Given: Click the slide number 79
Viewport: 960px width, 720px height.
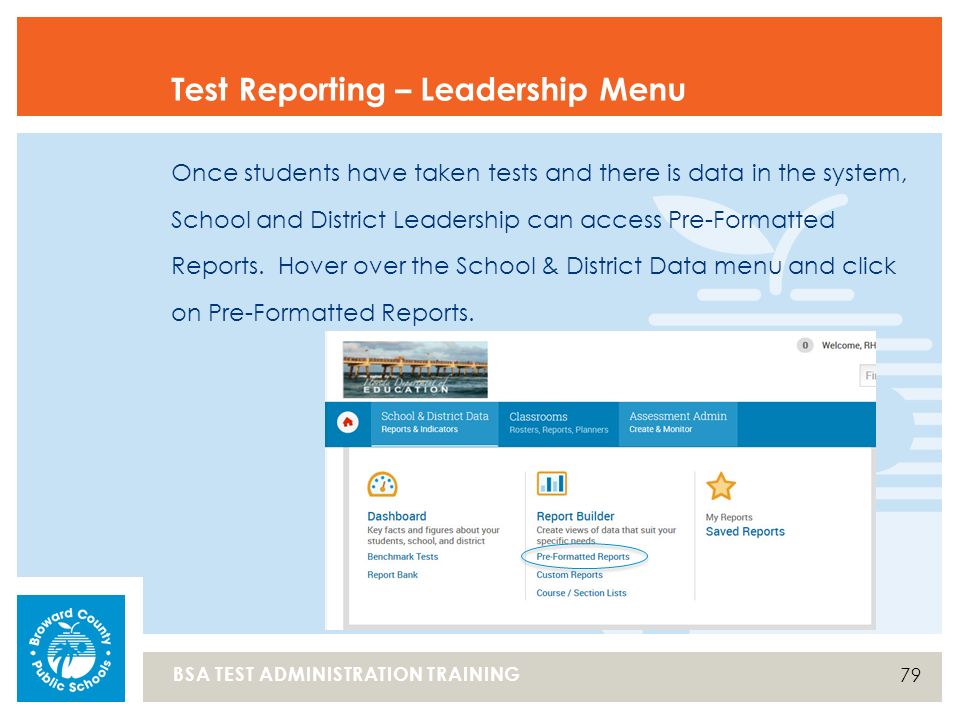Looking at the screenshot, I should point(910,675).
